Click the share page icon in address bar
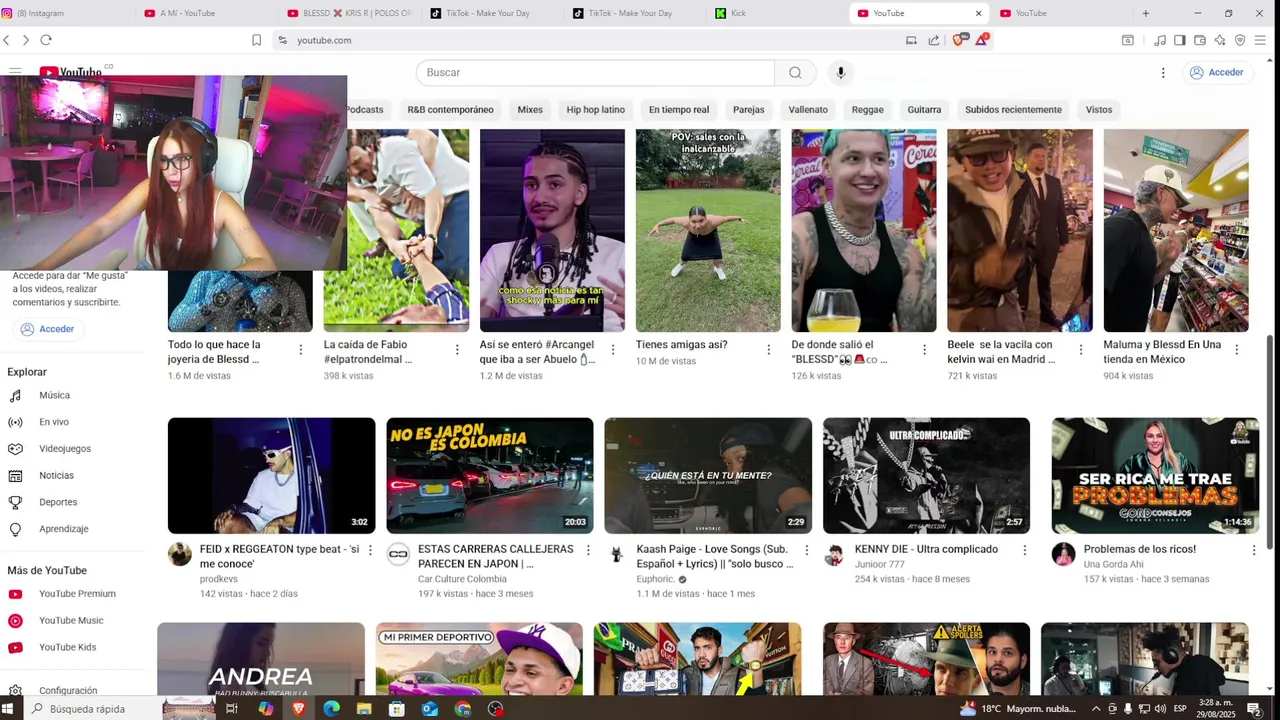The width and height of the screenshot is (1280, 720). (934, 40)
